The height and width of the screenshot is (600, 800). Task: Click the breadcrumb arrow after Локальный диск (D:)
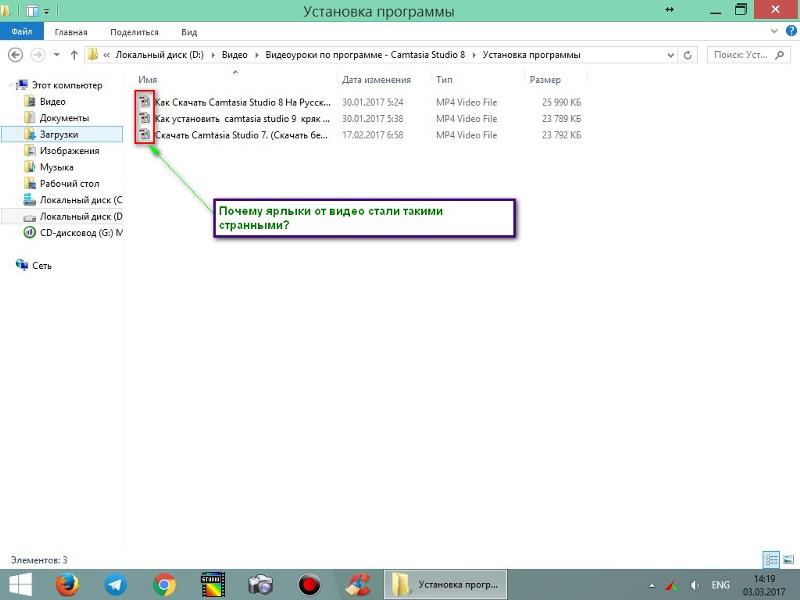pyautogui.click(x=213, y=55)
